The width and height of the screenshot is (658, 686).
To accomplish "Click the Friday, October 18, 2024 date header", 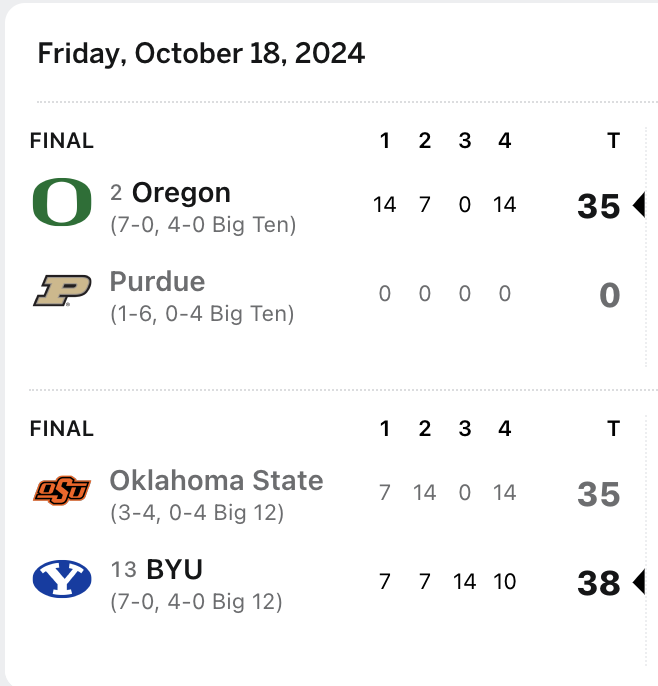I will point(201,53).
